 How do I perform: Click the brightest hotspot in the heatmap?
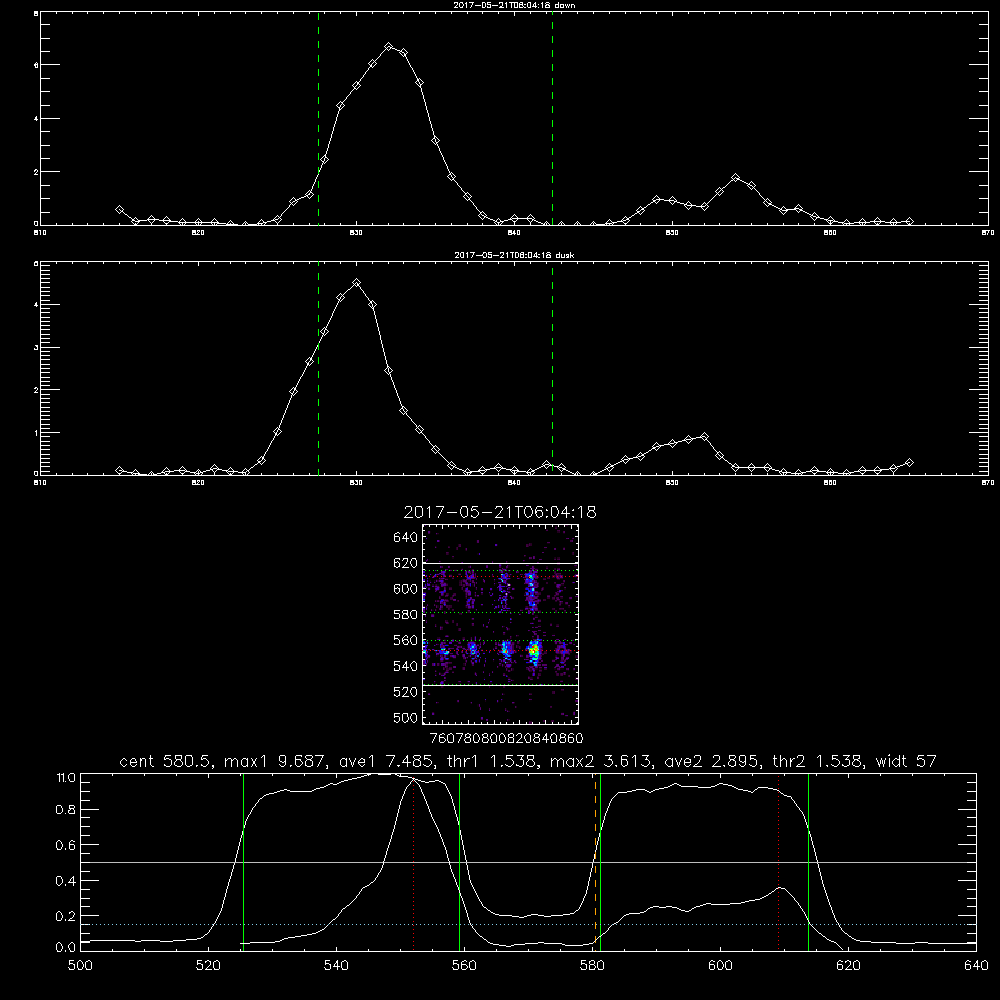[534, 651]
